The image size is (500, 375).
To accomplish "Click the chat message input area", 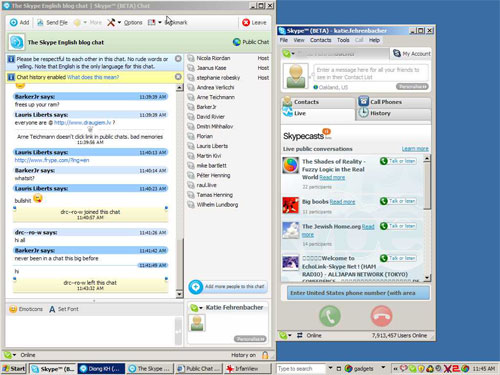I will 90,331.
